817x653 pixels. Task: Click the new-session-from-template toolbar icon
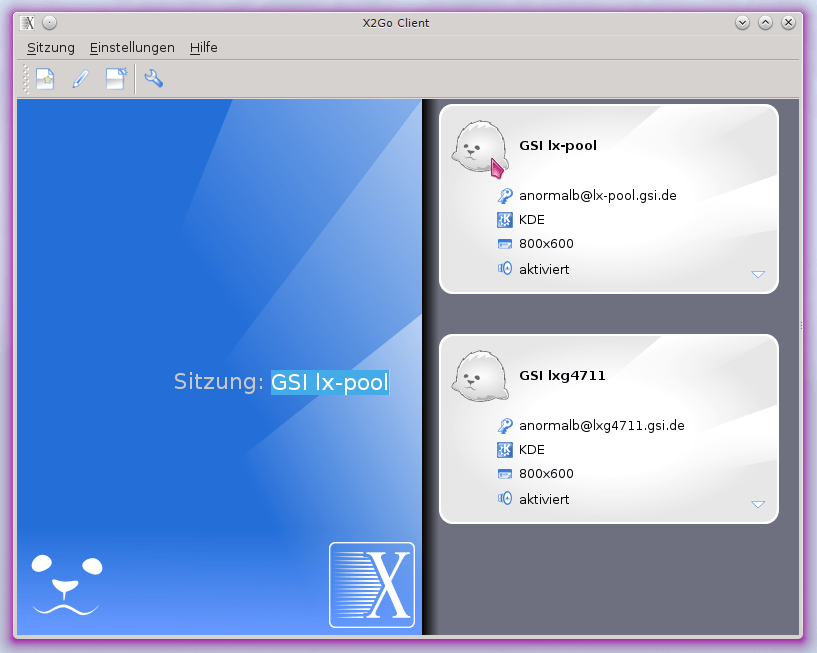coord(116,78)
